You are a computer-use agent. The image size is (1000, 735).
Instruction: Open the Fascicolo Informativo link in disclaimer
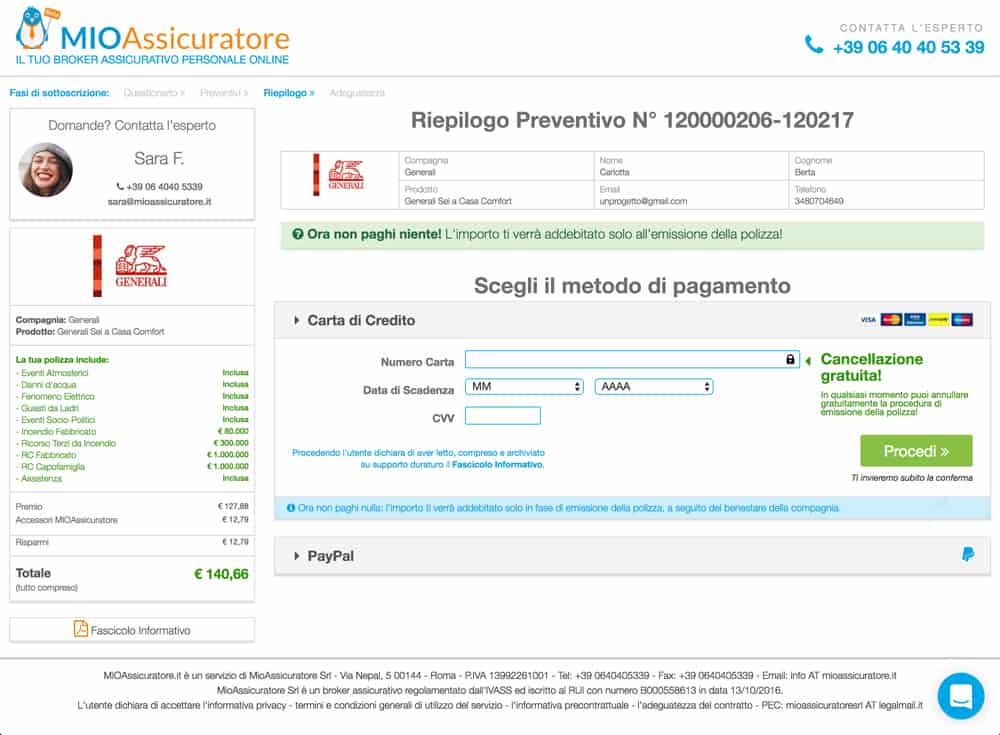[497, 464]
